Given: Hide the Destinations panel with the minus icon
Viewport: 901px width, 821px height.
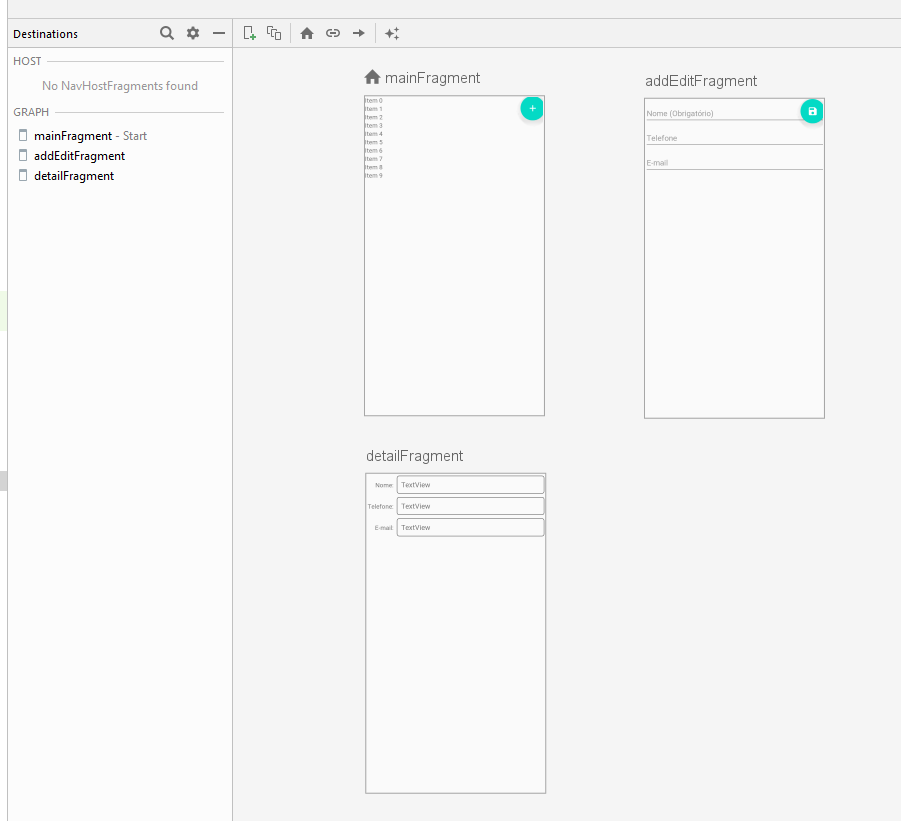Looking at the screenshot, I should click(219, 33).
